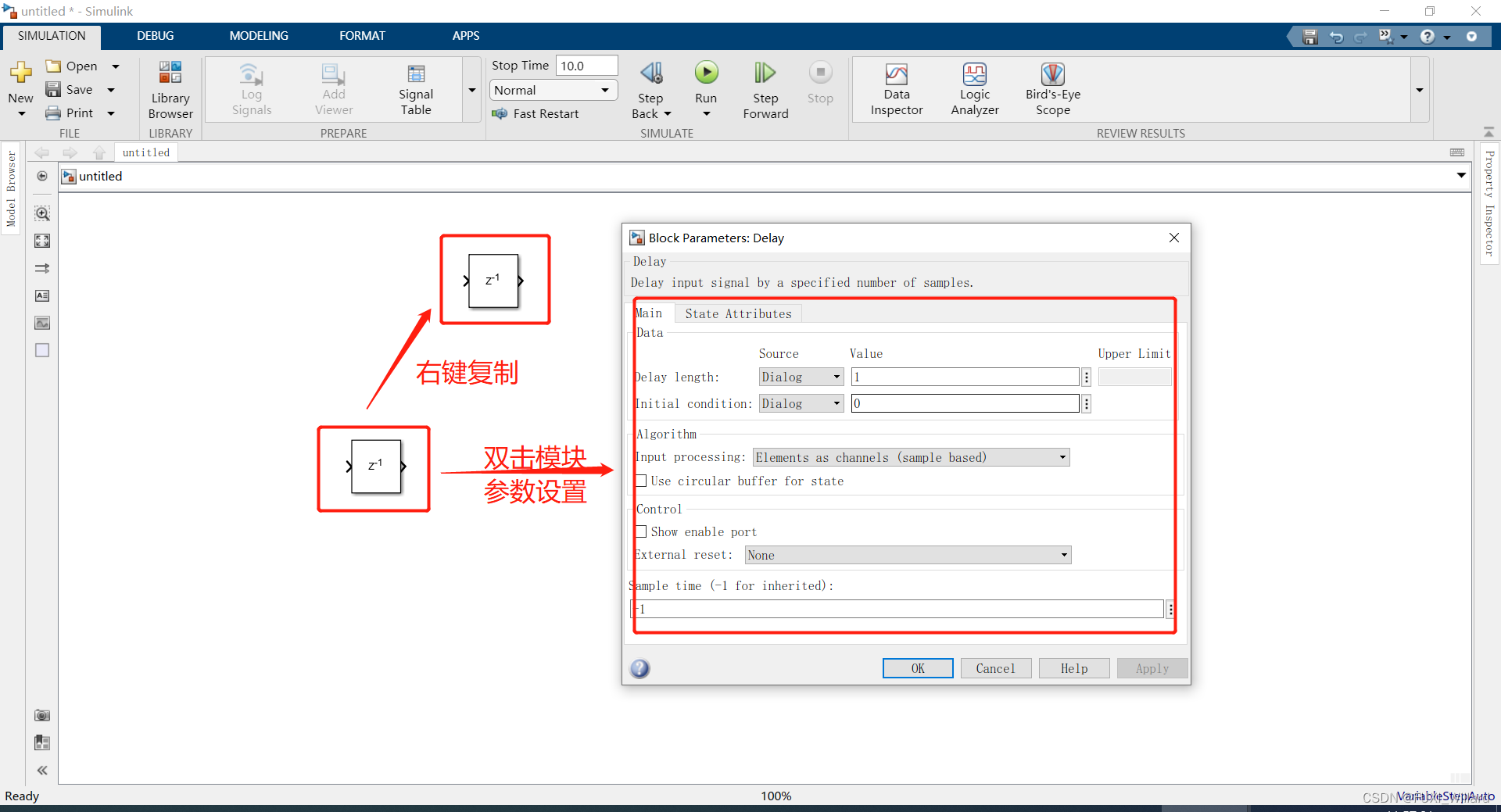Image resolution: width=1501 pixels, height=812 pixels.
Task: Click the navigate up to parent arrow
Action: [99, 152]
